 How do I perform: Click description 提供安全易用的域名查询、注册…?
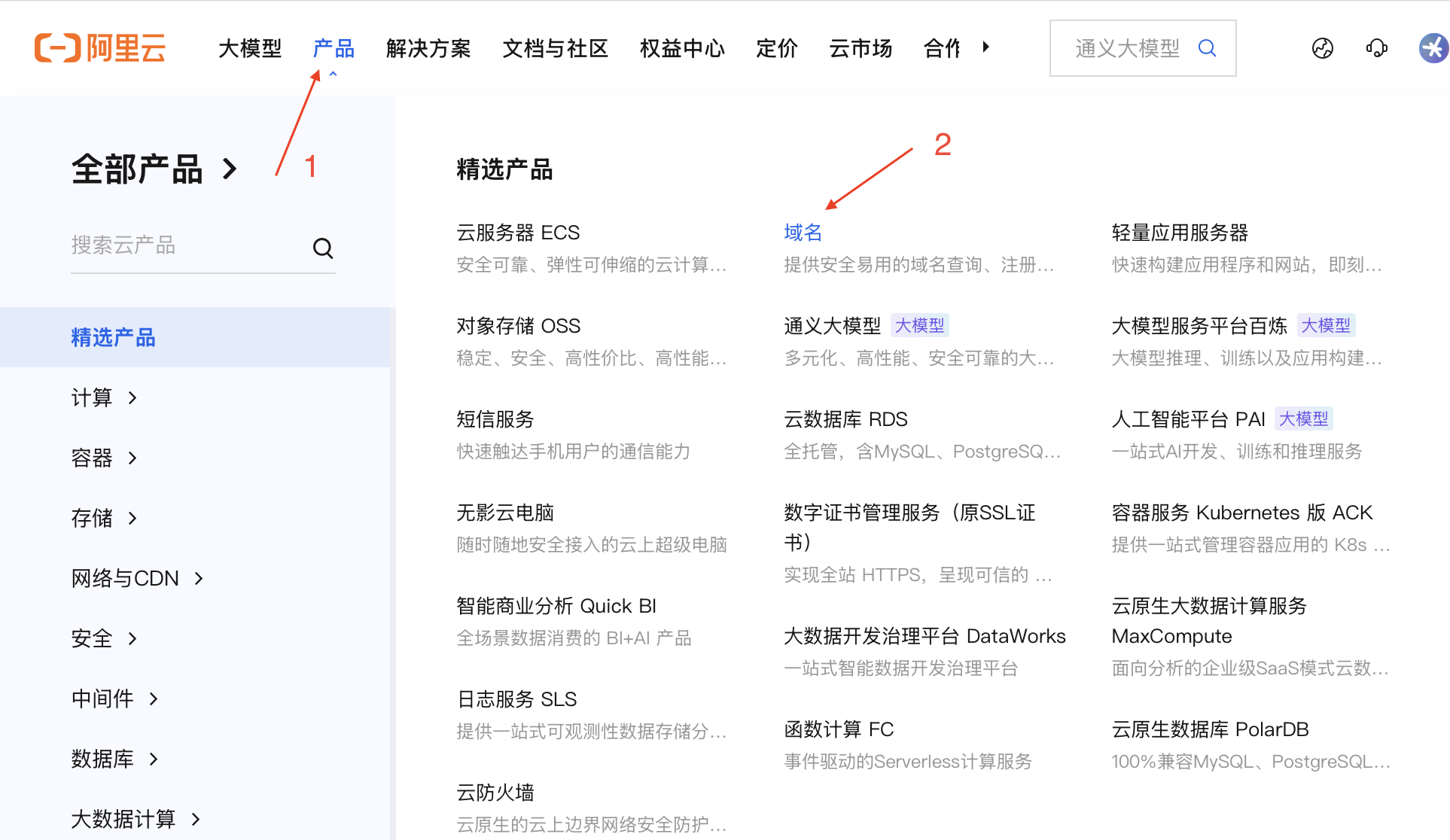918,265
